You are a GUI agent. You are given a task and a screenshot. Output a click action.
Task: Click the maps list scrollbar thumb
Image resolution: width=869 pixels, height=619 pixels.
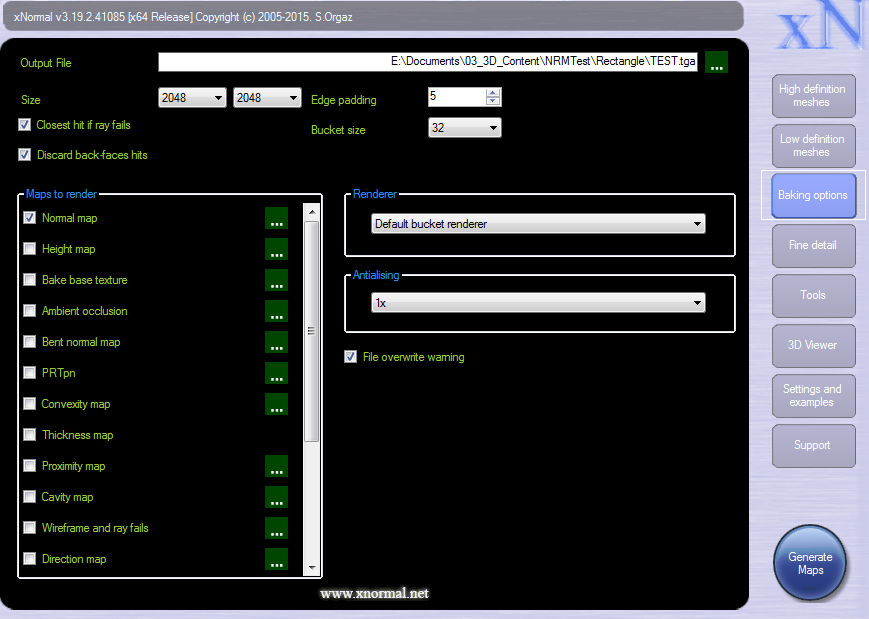311,331
